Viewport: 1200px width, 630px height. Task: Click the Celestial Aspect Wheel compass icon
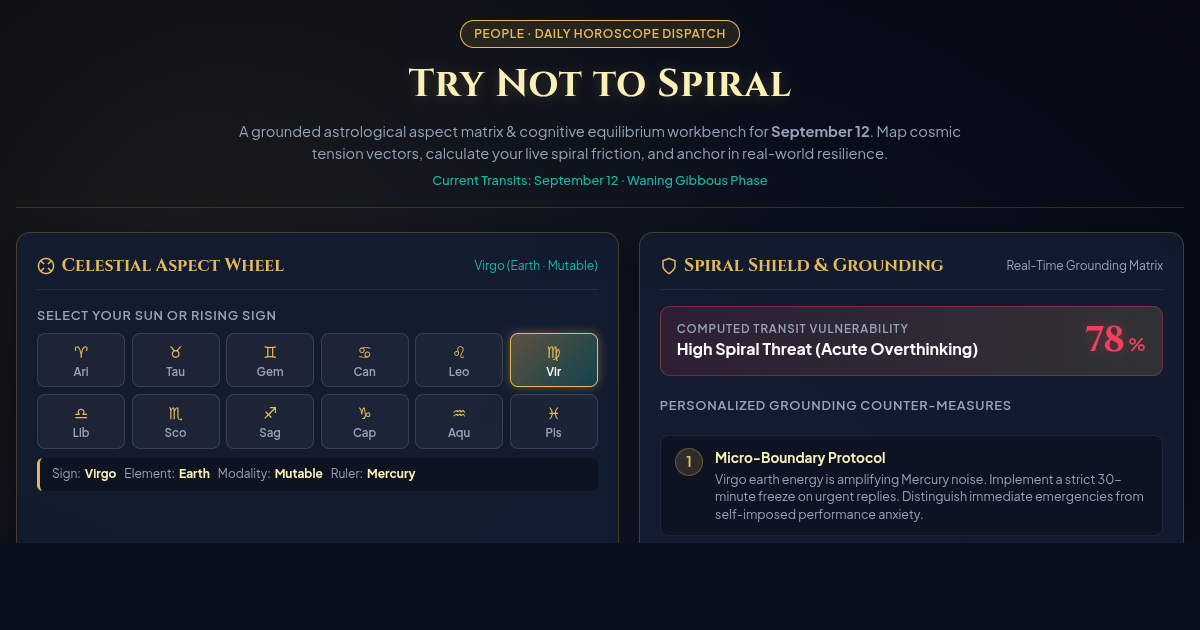[45, 265]
